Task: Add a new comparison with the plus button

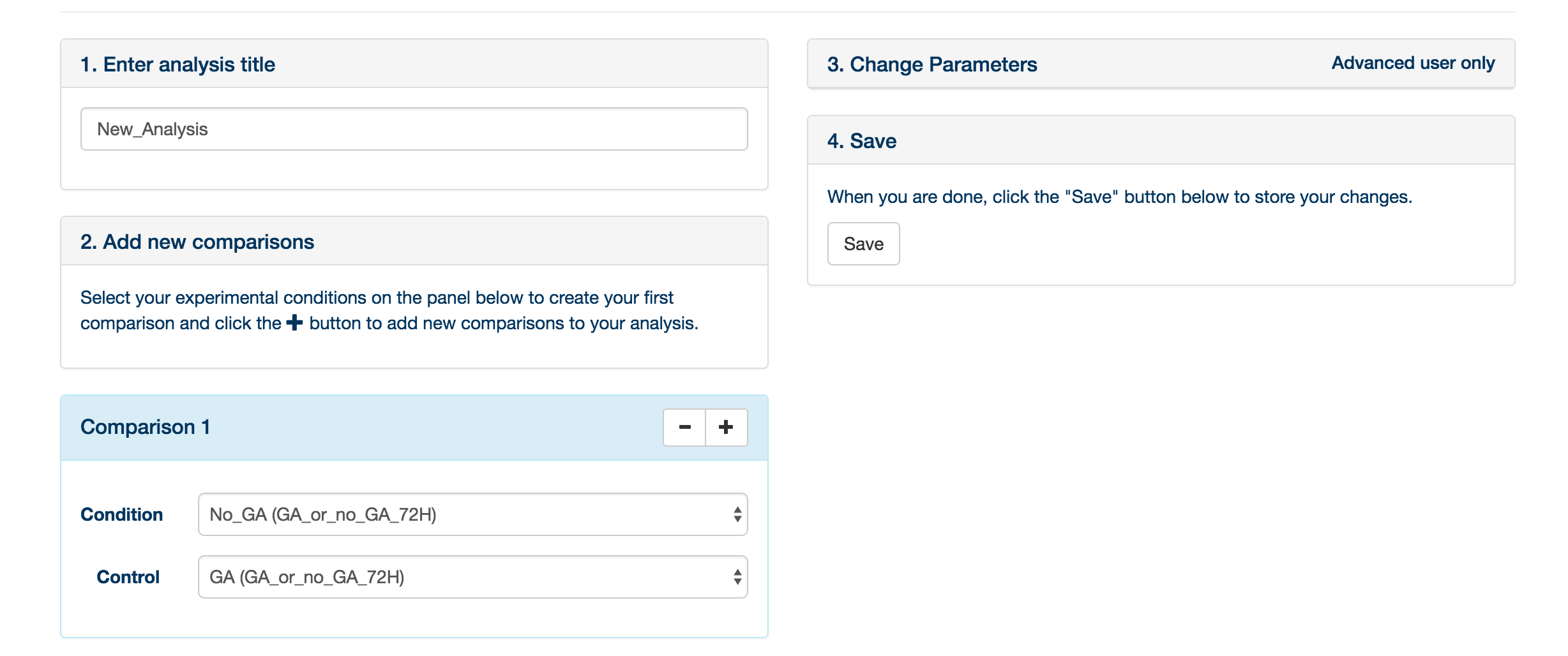Action: click(727, 428)
